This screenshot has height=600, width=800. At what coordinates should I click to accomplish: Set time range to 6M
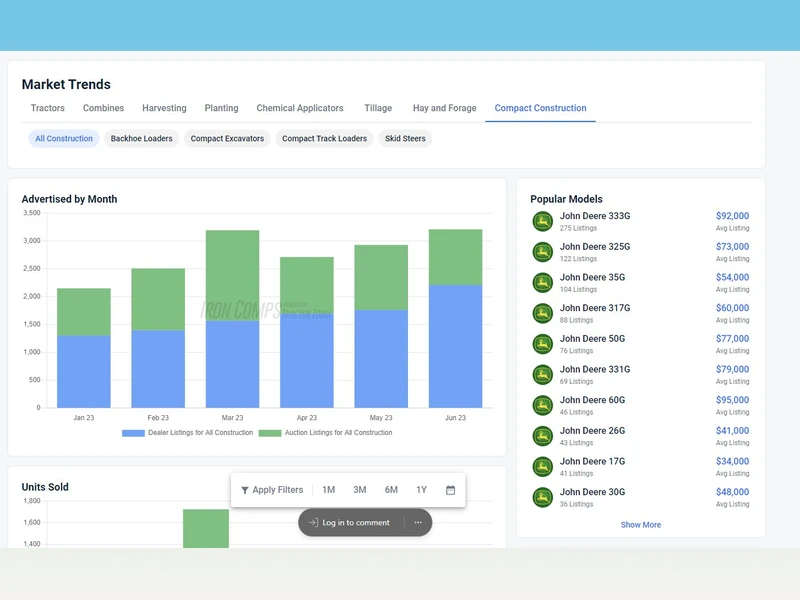click(391, 490)
